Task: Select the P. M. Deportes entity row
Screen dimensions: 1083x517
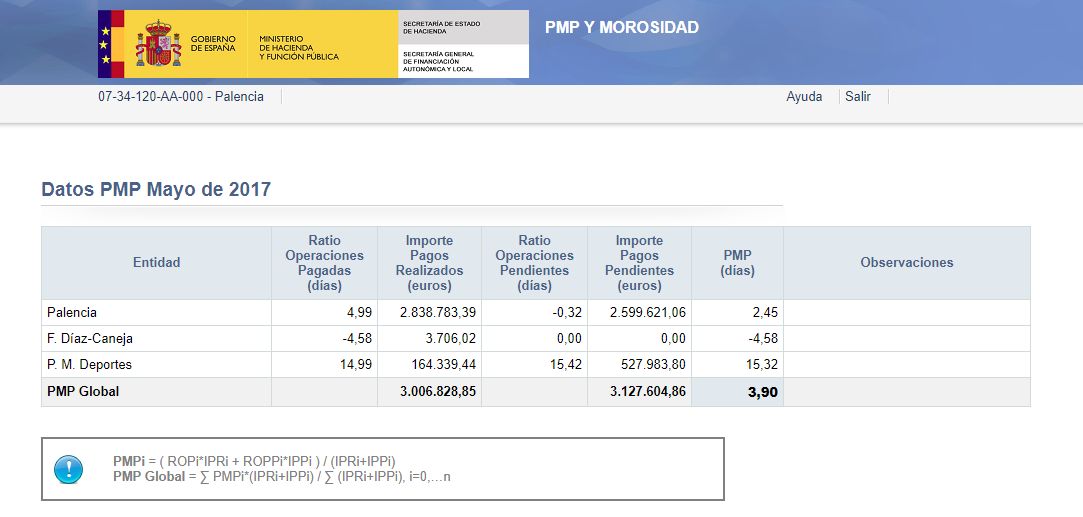Action: (89, 365)
